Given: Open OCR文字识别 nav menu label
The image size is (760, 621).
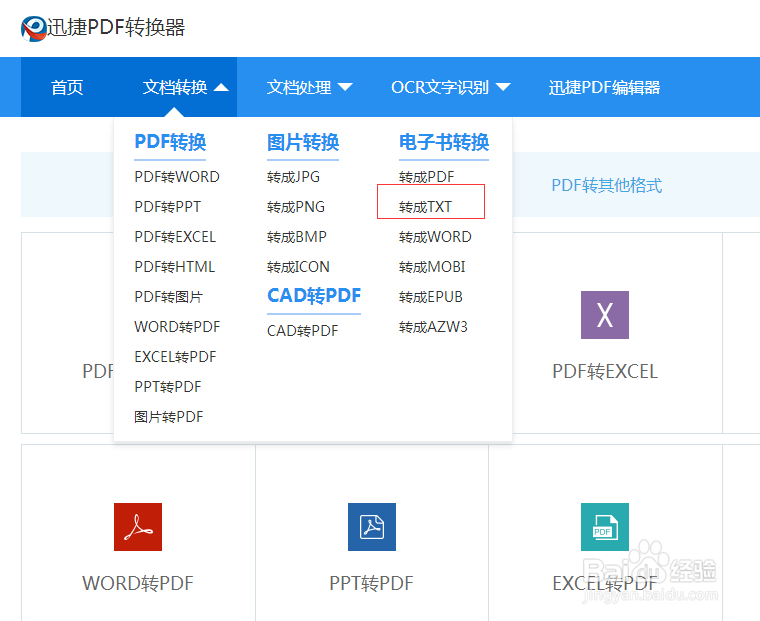Looking at the screenshot, I should pos(440,87).
